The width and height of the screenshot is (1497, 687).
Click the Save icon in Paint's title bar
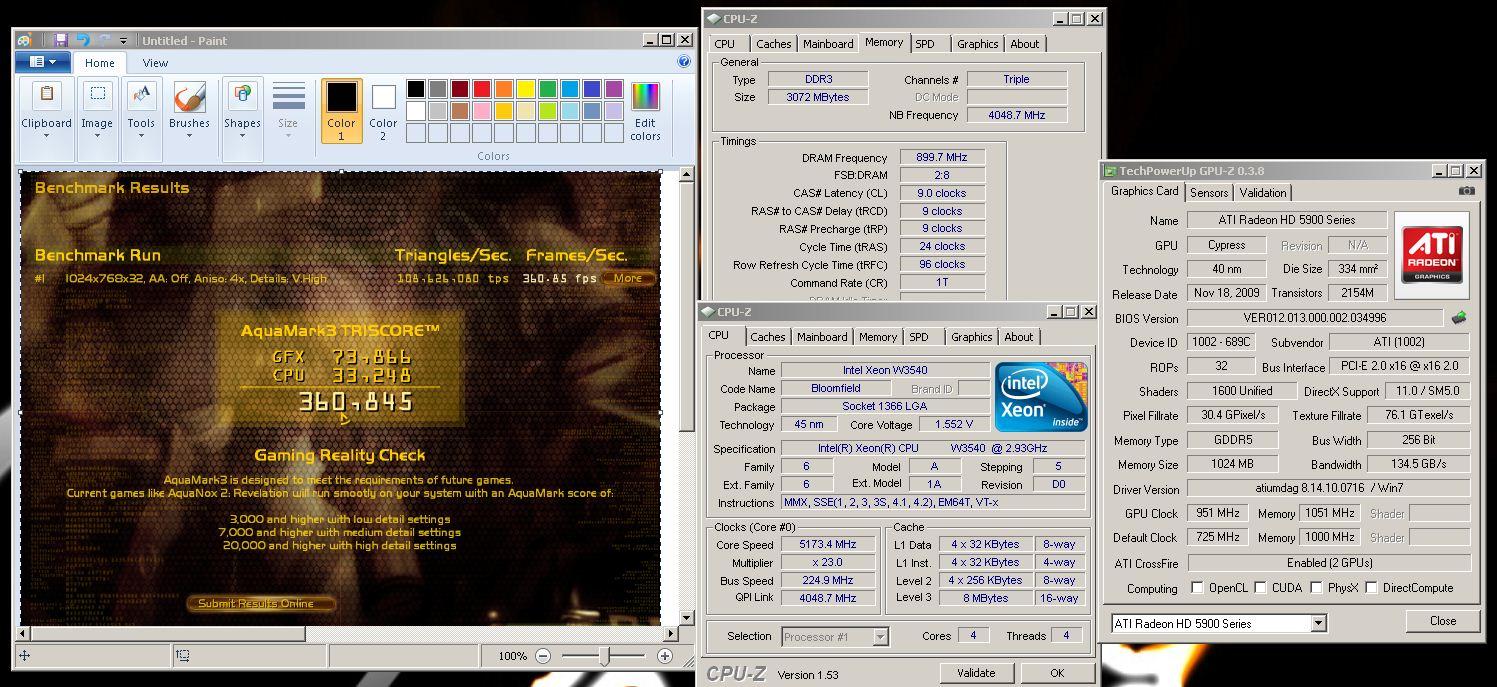pos(60,40)
